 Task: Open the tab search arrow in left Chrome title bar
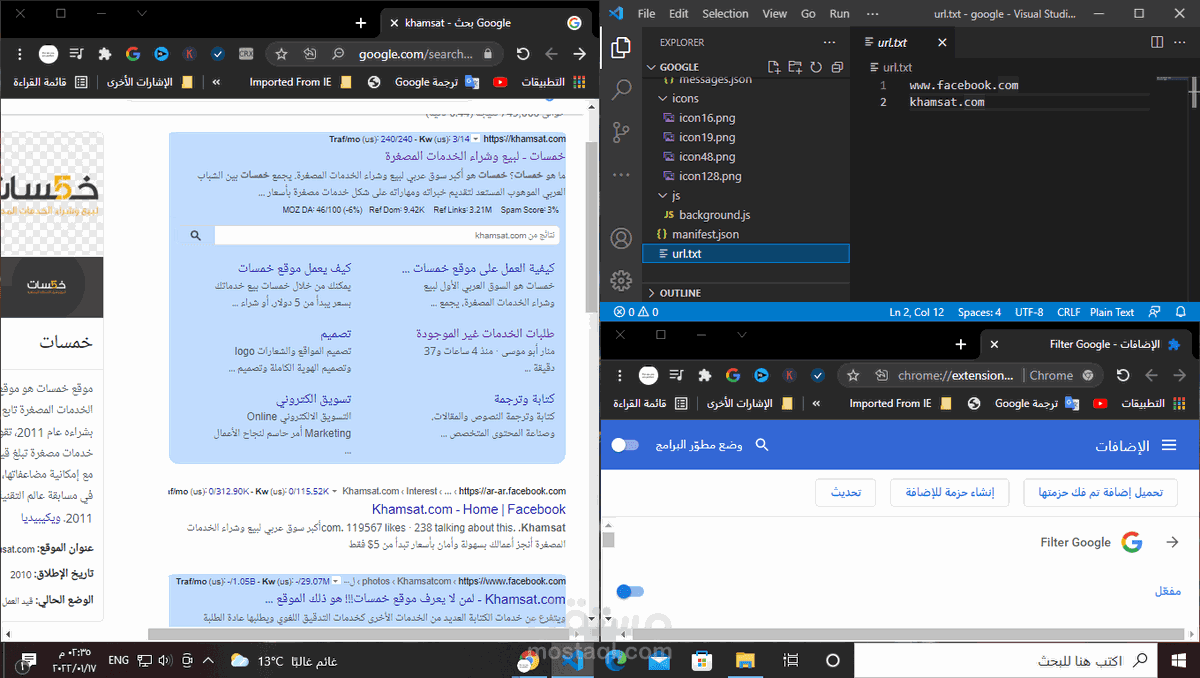tap(142, 14)
